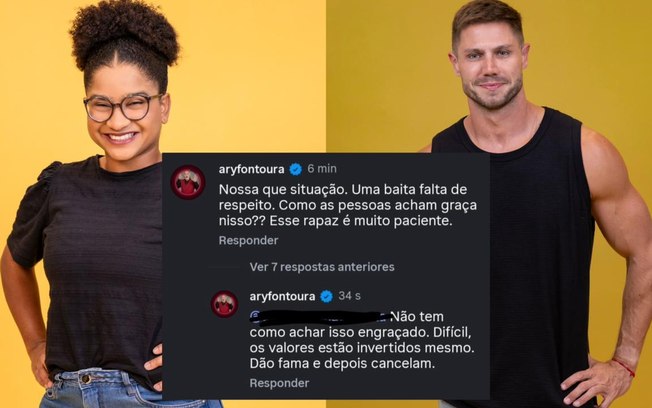Screen dimensions: 652x408
Task: Open aryfontoura's avatar on the reply comment
Action: (225, 304)
